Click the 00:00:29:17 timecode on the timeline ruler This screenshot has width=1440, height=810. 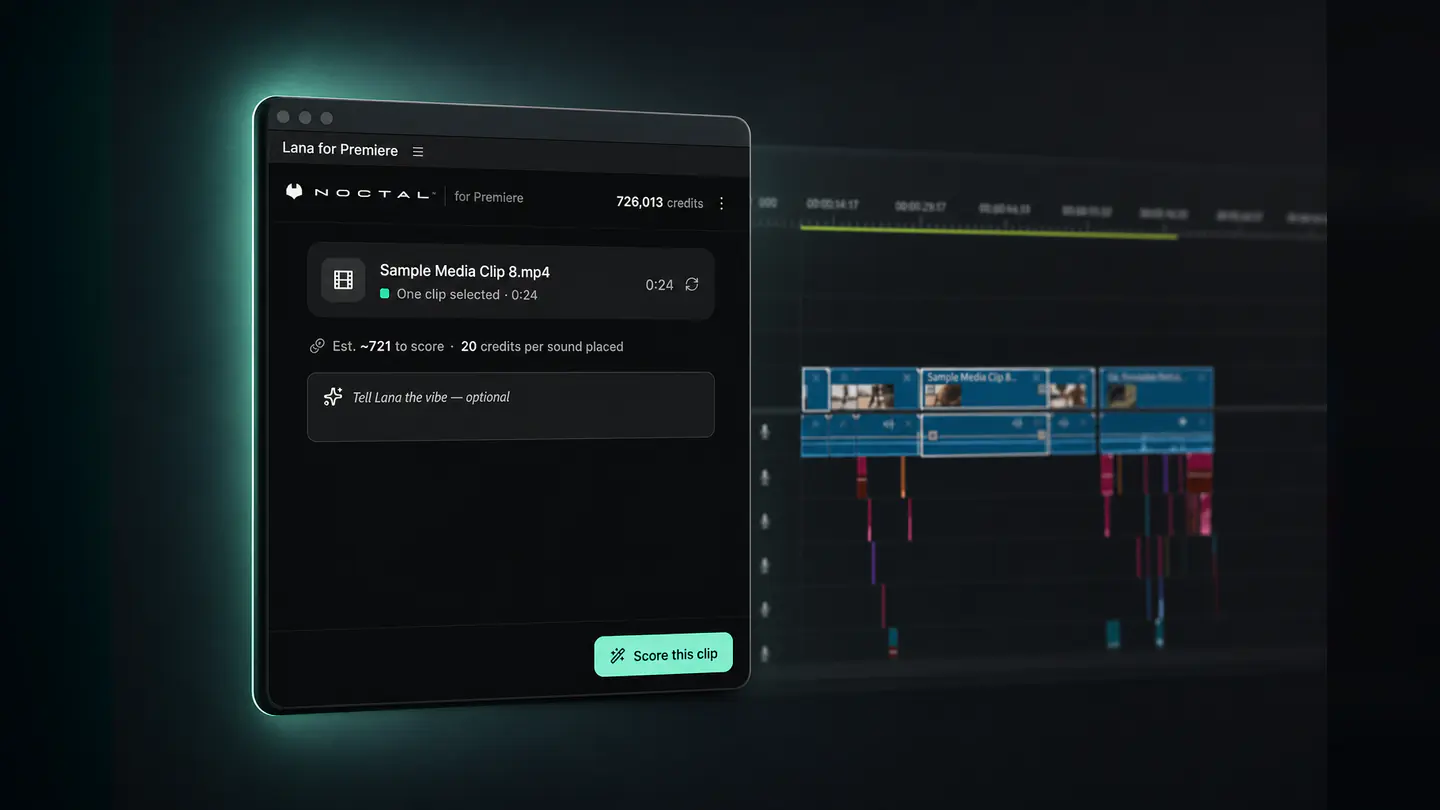tap(921, 206)
